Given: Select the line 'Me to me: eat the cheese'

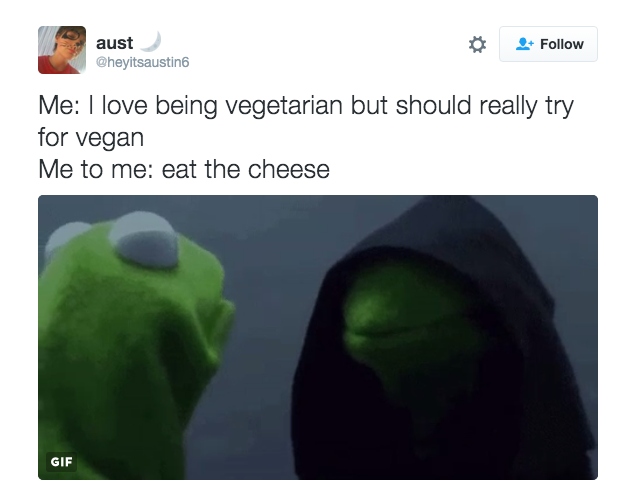Looking at the screenshot, I should [184, 169].
